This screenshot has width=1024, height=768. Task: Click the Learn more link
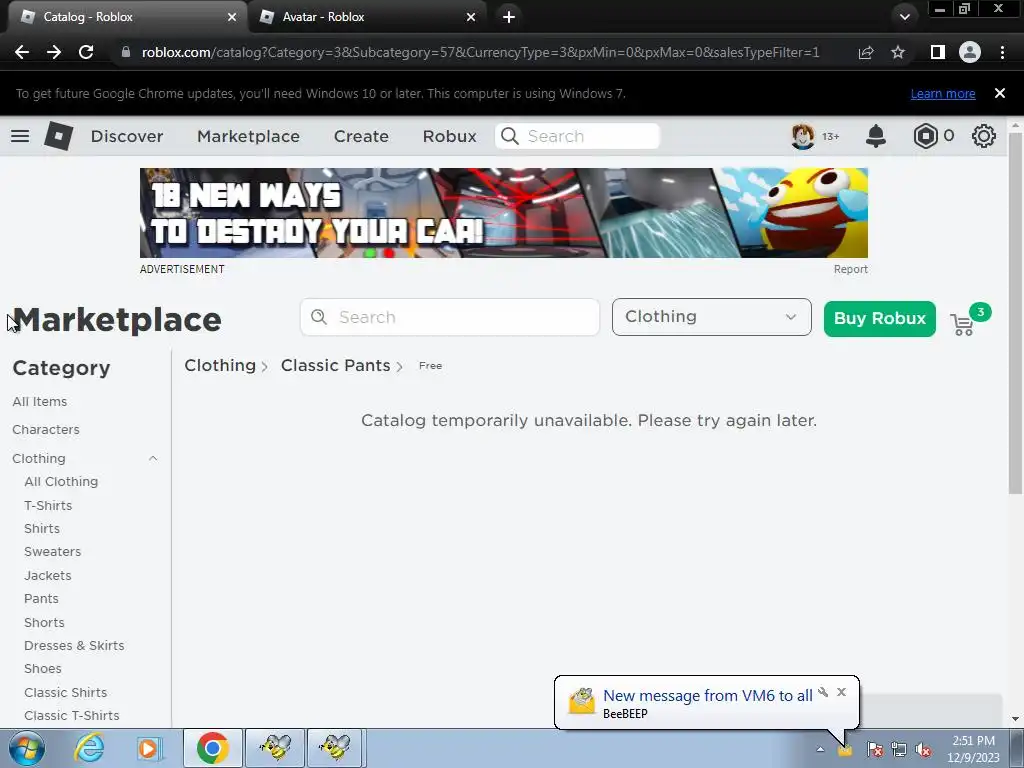(943, 93)
